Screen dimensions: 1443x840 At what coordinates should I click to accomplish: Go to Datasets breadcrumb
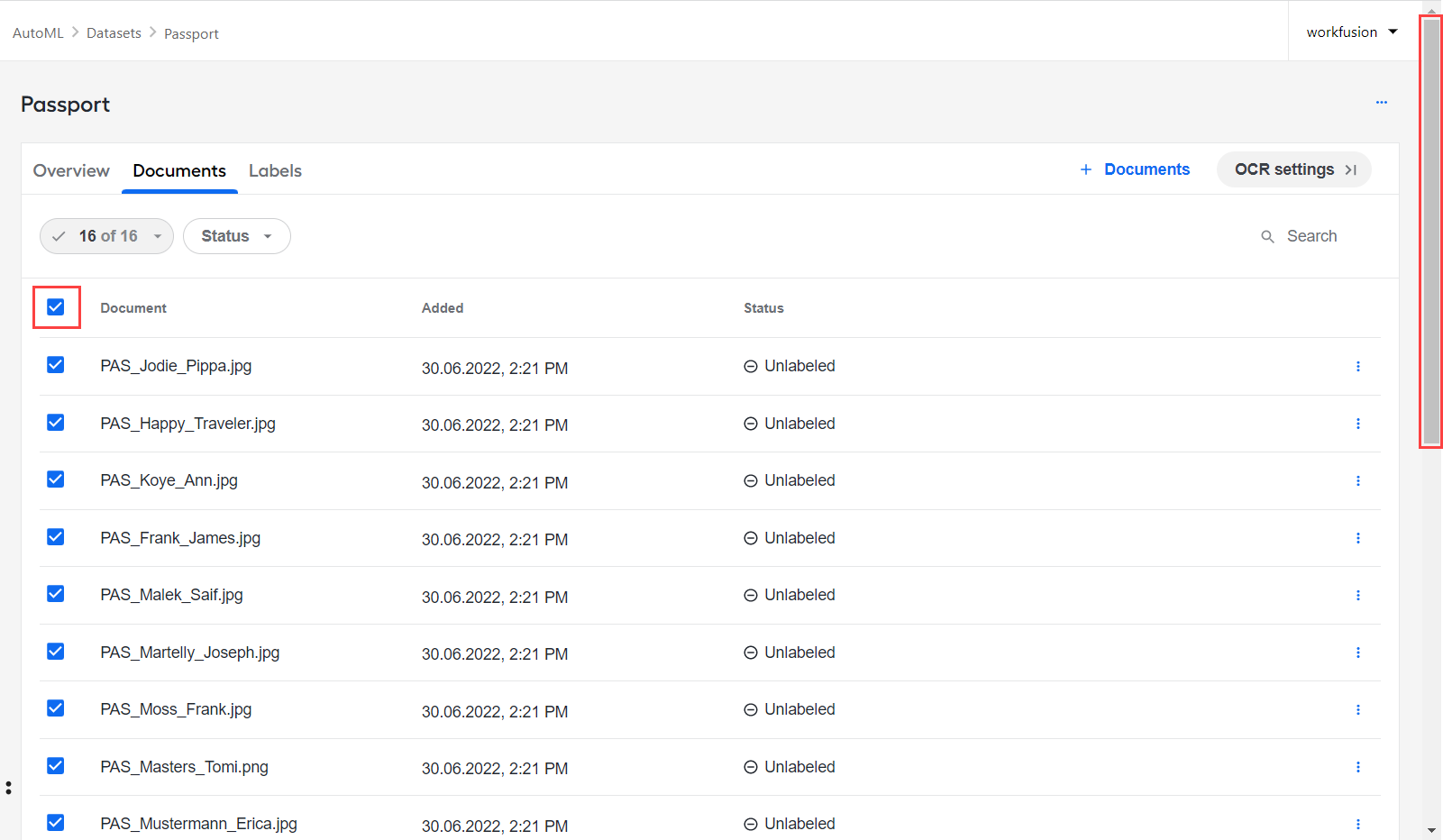click(114, 33)
